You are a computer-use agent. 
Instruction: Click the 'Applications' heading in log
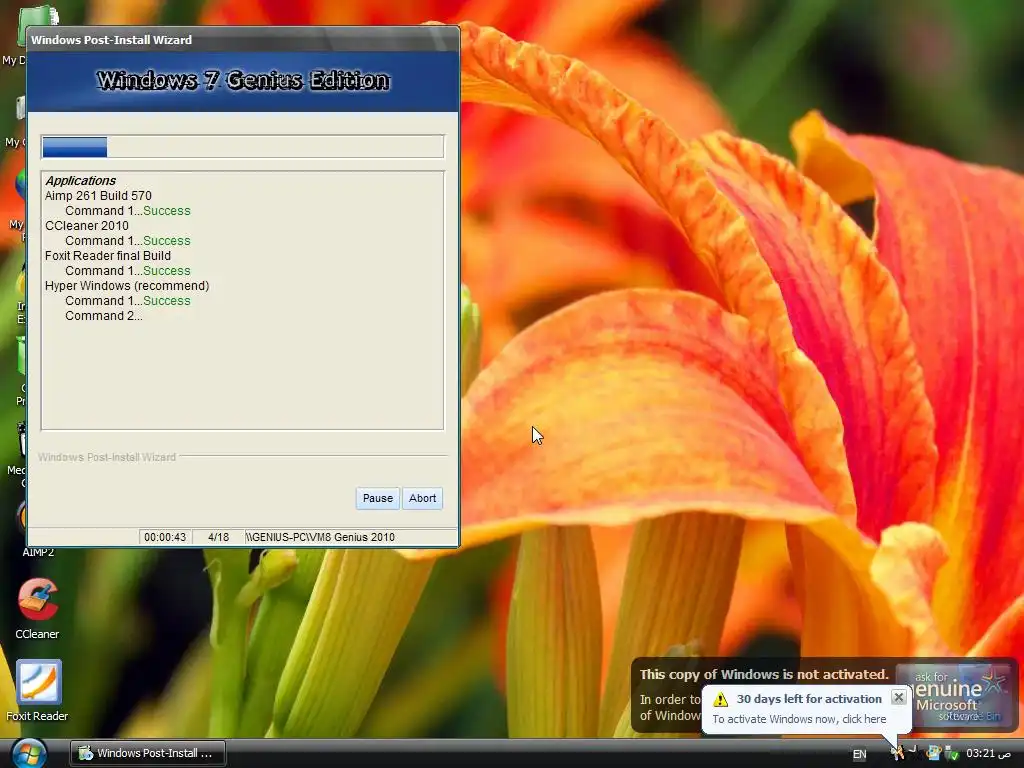coord(80,181)
